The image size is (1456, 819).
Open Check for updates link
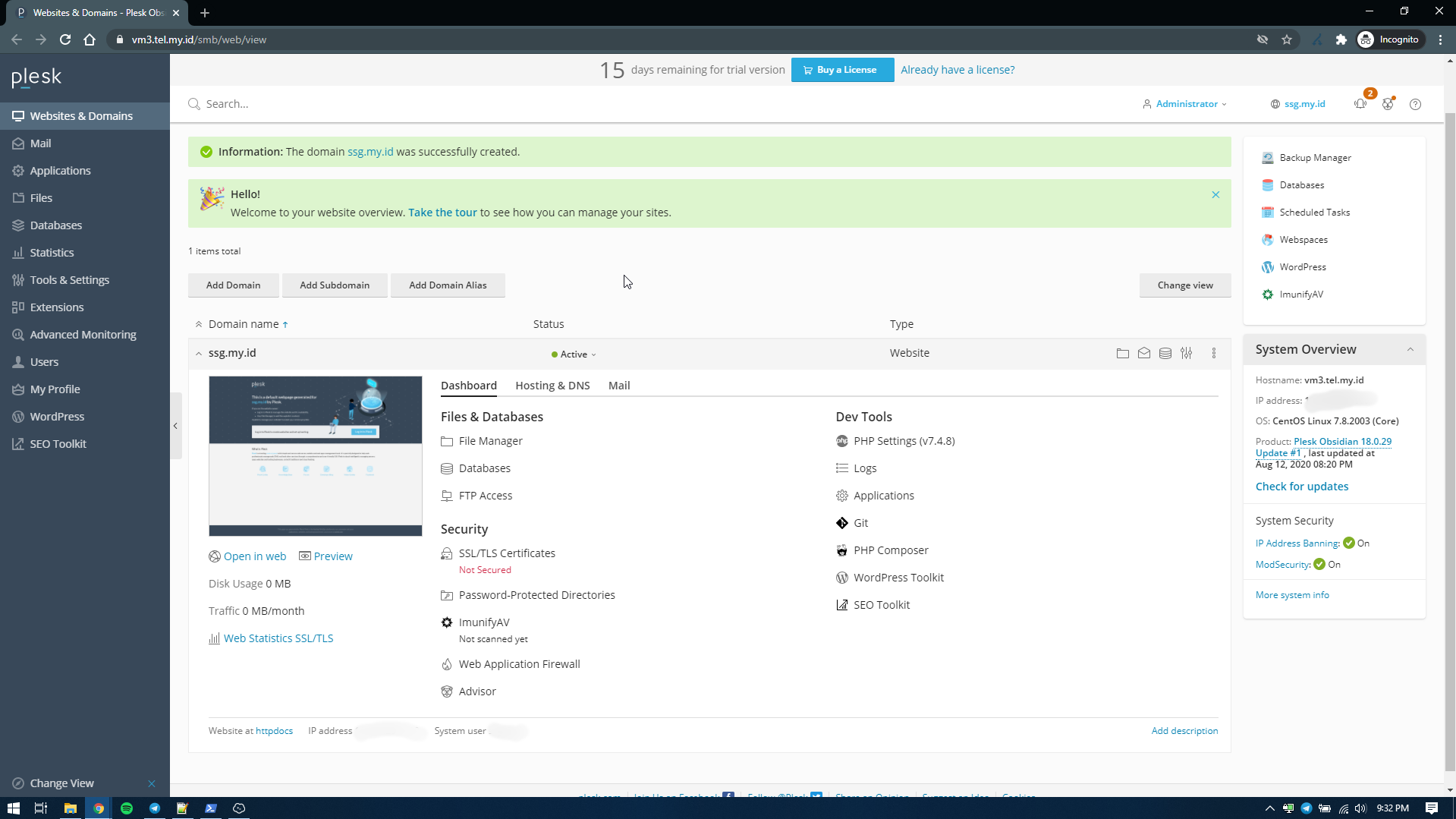coord(1300,486)
